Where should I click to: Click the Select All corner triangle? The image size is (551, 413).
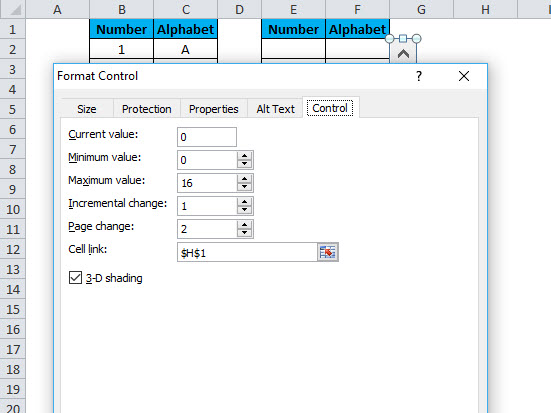click(x=13, y=9)
